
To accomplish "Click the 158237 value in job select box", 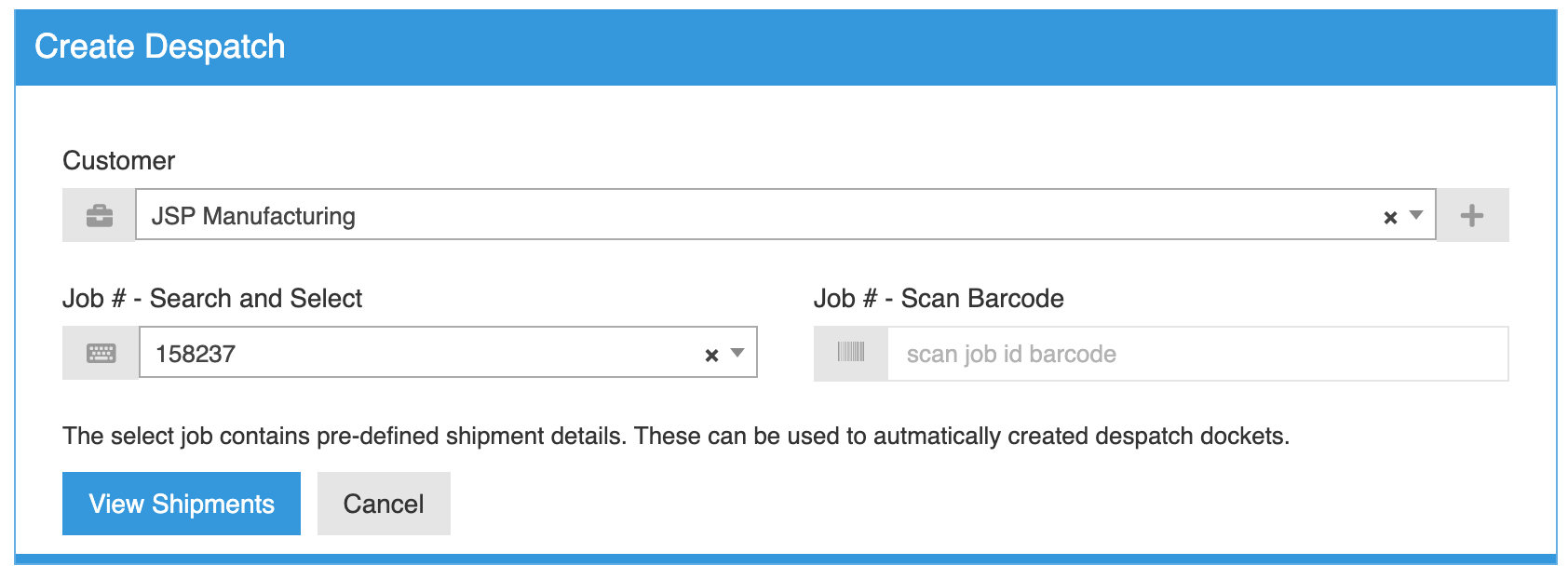I will point(196,354).
